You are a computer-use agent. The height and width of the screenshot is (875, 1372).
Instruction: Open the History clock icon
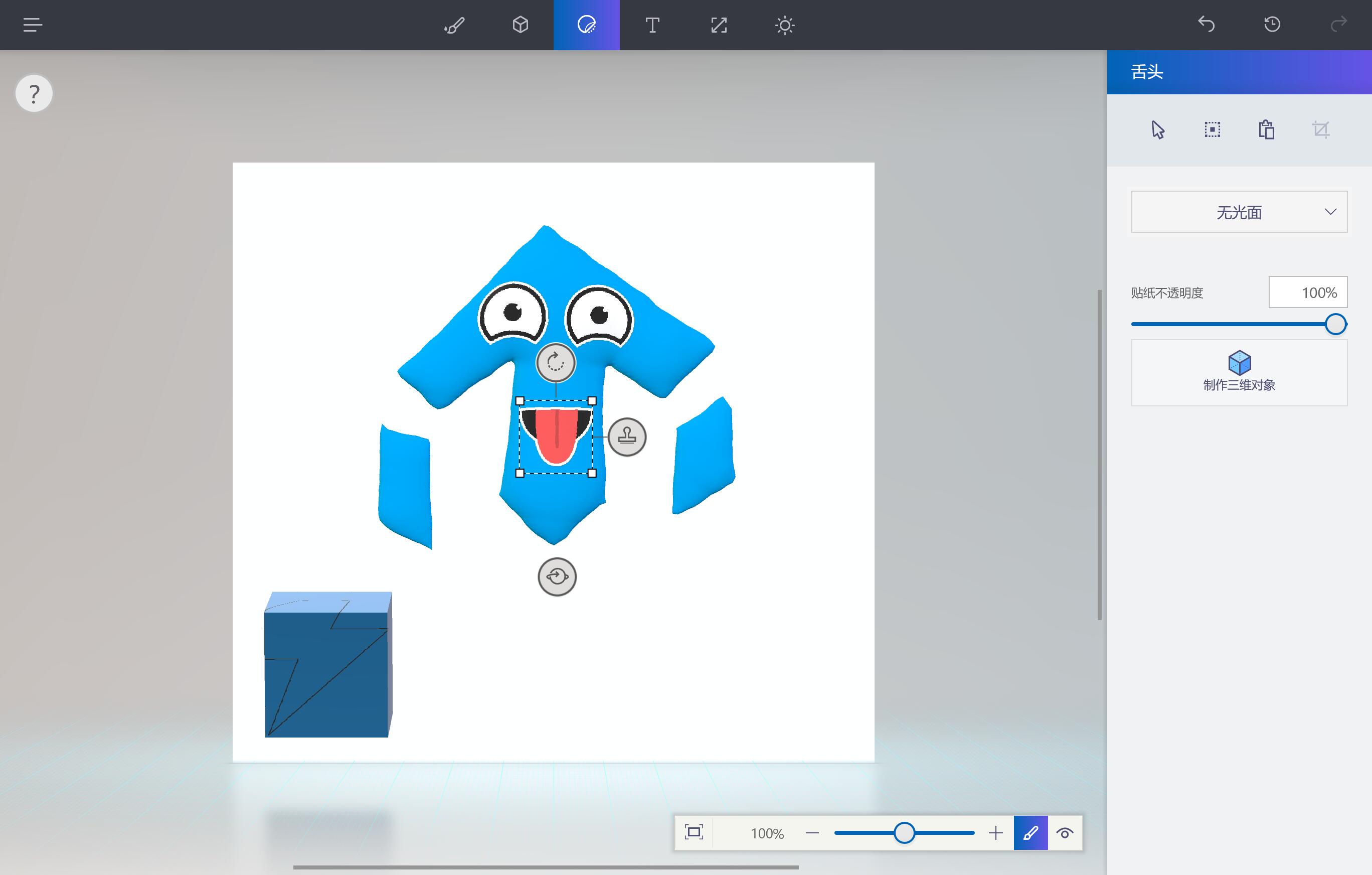pos(1272,25)
